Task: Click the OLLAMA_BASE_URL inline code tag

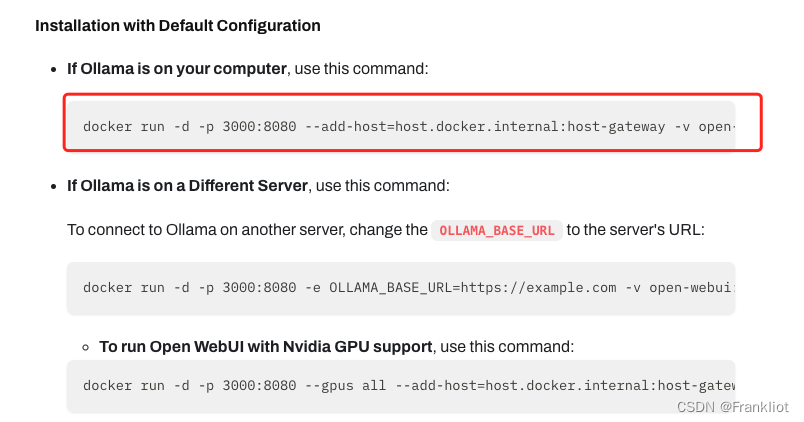Action: 497,230
